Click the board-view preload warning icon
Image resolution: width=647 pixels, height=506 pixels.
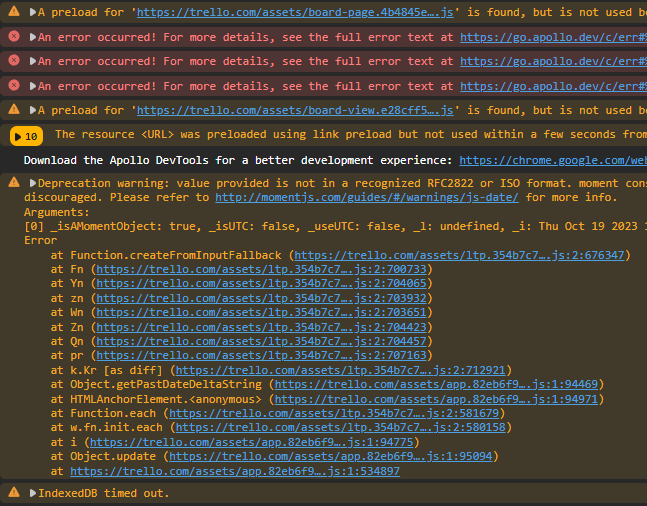pyautogui.click(x=14, y=109)
